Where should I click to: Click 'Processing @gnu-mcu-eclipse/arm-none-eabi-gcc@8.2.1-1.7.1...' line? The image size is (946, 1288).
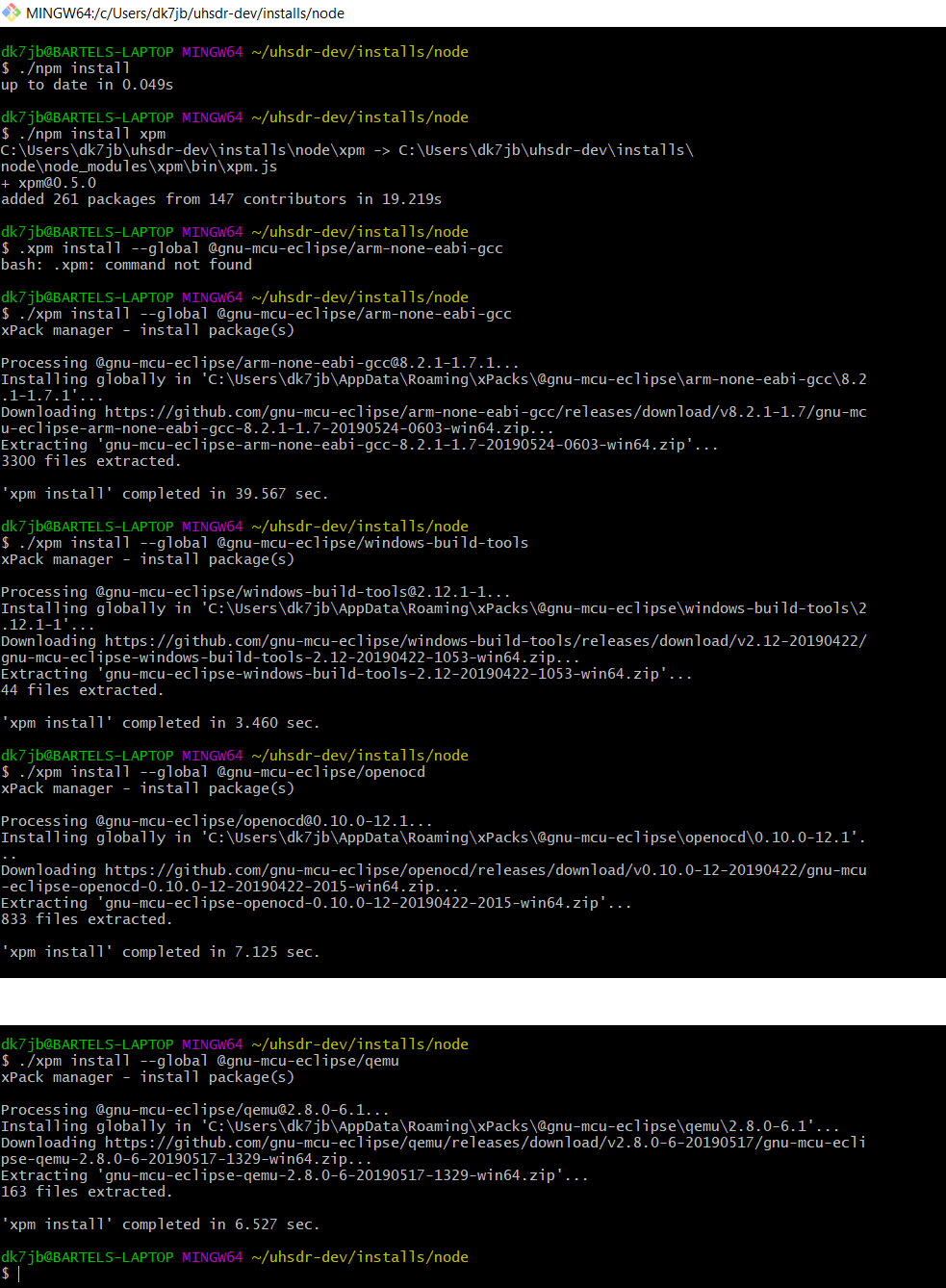pyautogui.click(x=260, y=363)
